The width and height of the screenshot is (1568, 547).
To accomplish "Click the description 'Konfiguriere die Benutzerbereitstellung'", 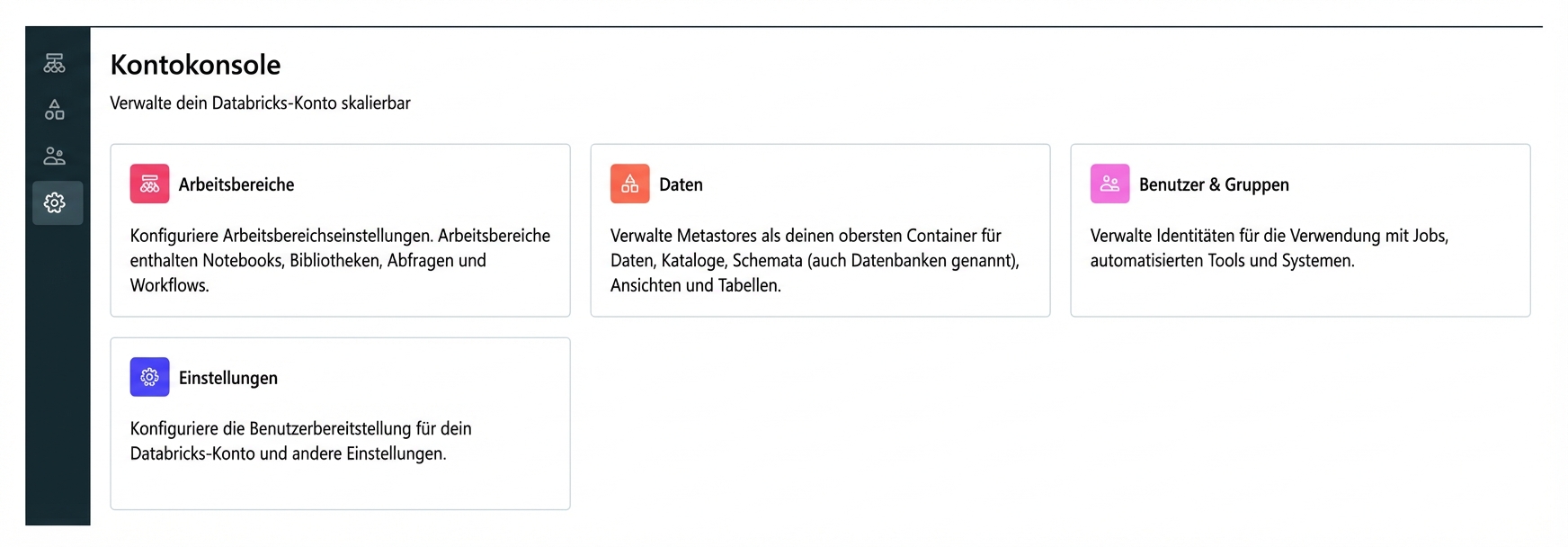I will pos(271,429).
